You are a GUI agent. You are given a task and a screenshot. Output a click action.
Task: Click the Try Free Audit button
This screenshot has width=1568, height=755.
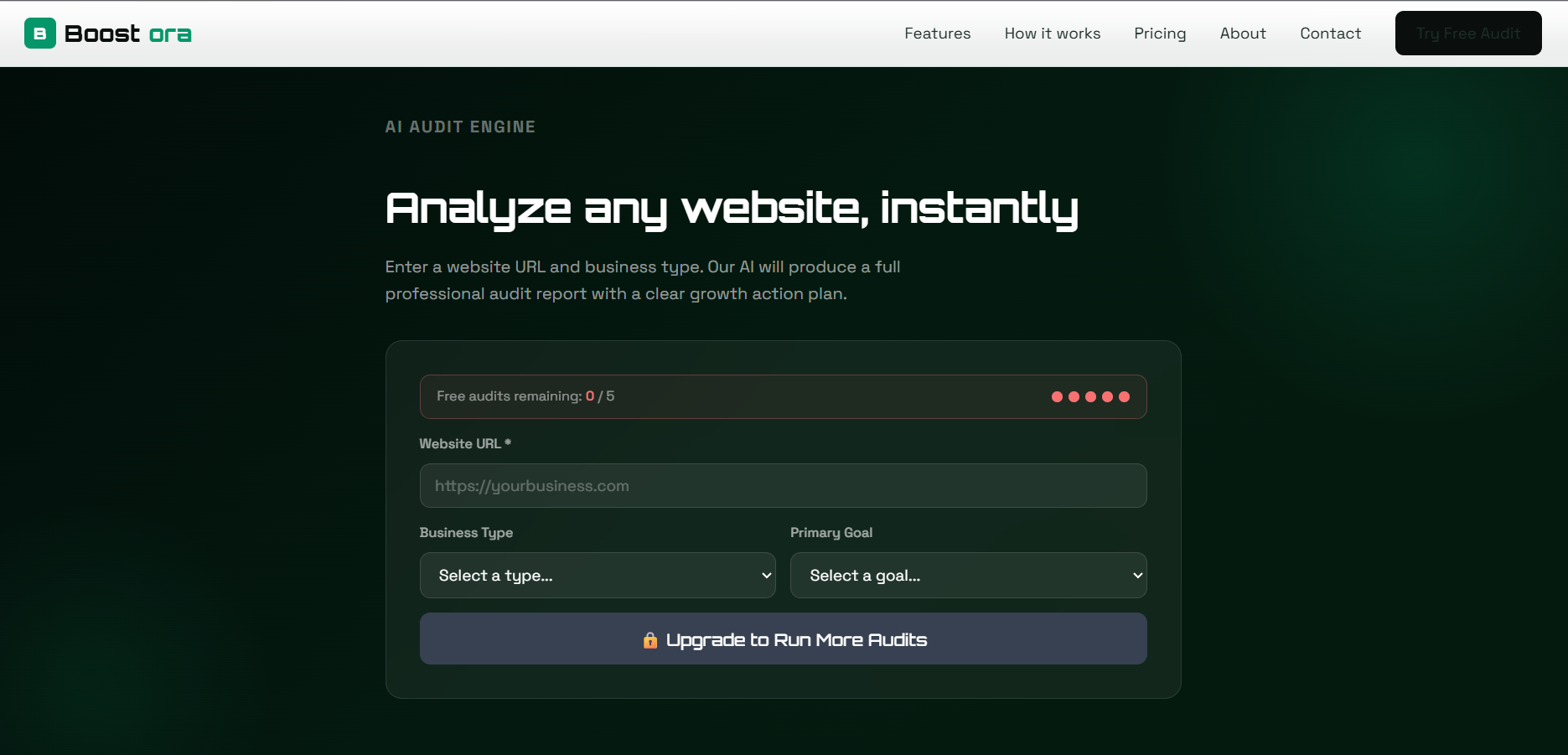pos(1468,34)
